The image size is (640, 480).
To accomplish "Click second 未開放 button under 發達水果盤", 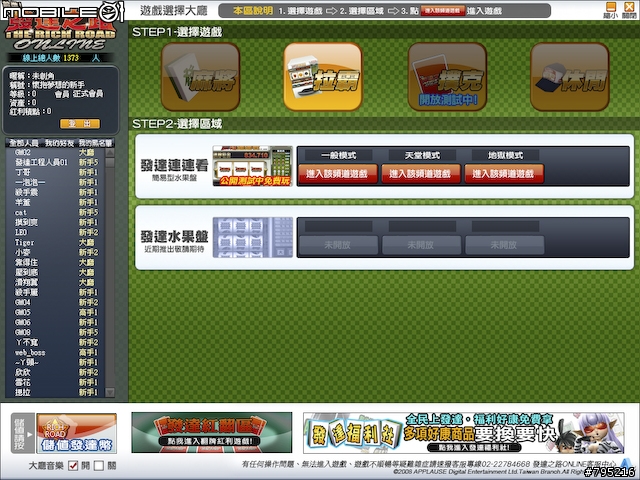I will (x=421, y=245).
